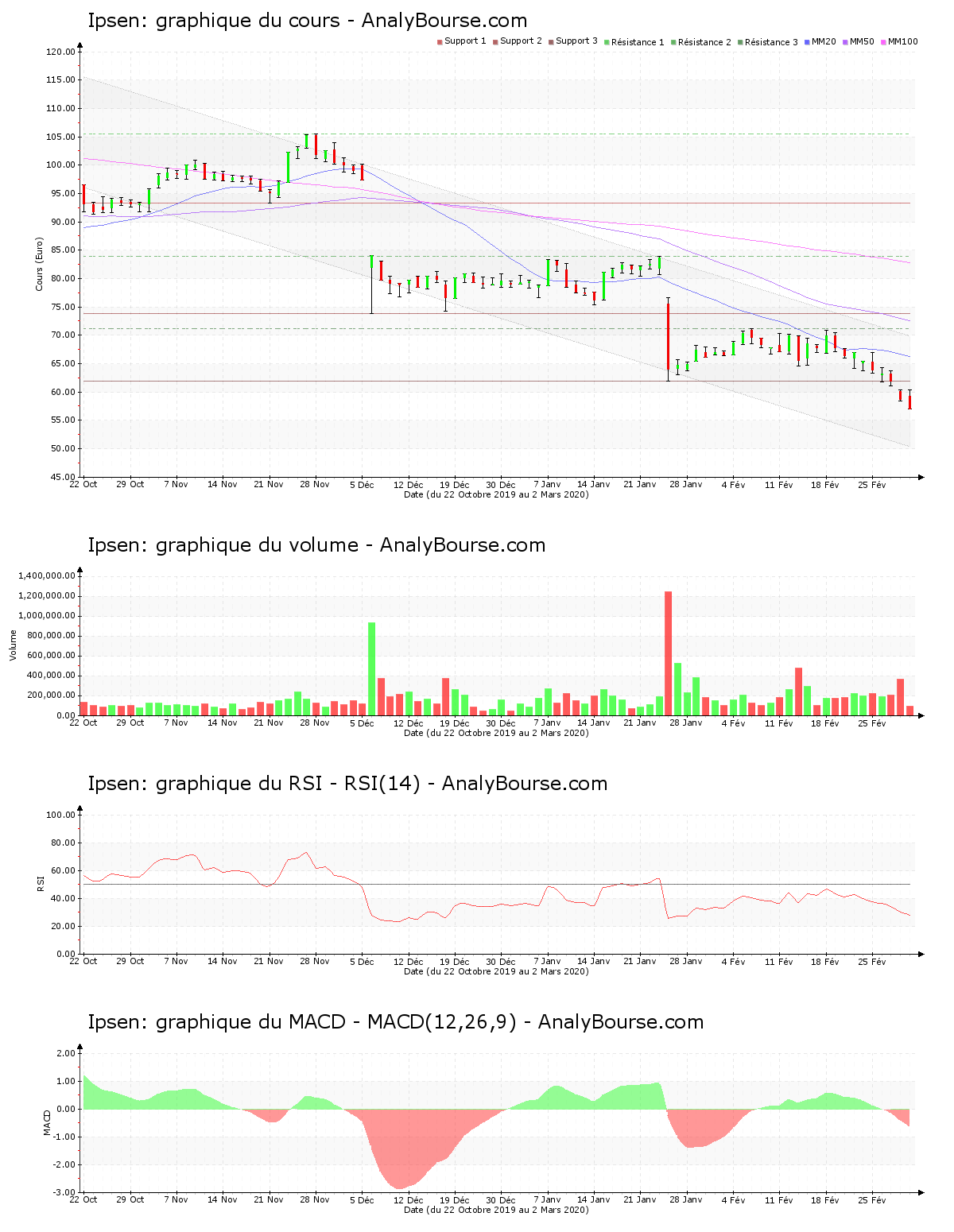Click the MM20 legend entry

pyautogui.click(x=820, y=41)
